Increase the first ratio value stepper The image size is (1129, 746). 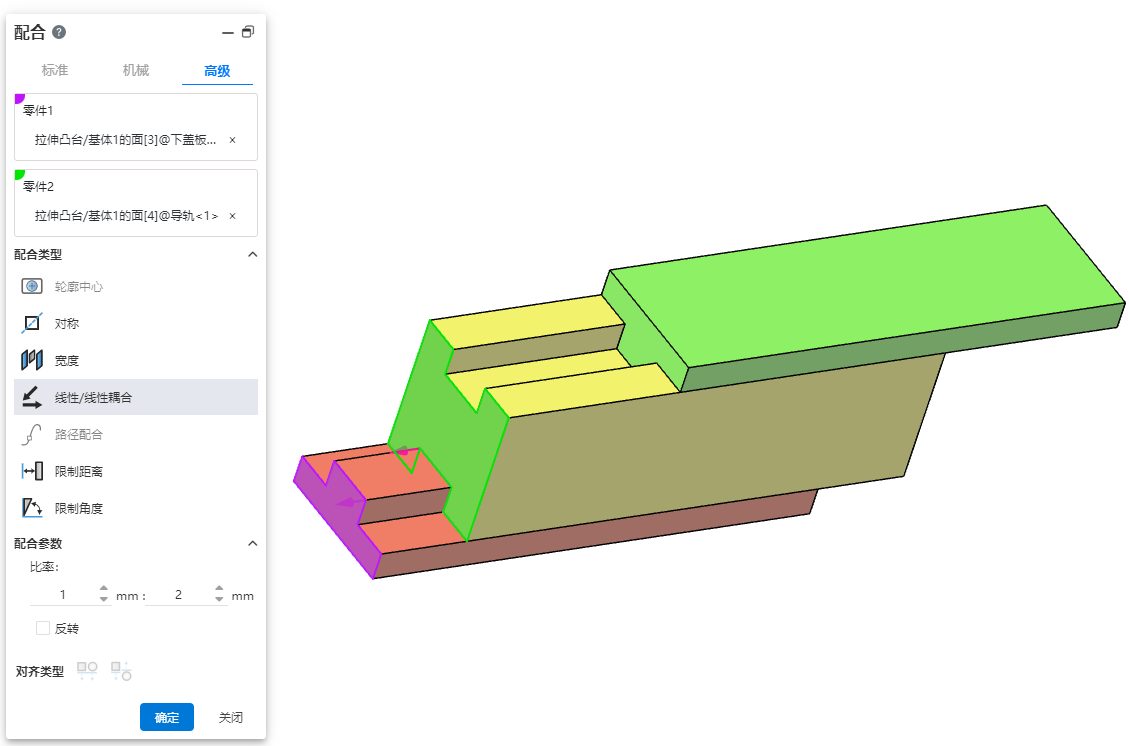click(x=104, y=590)
